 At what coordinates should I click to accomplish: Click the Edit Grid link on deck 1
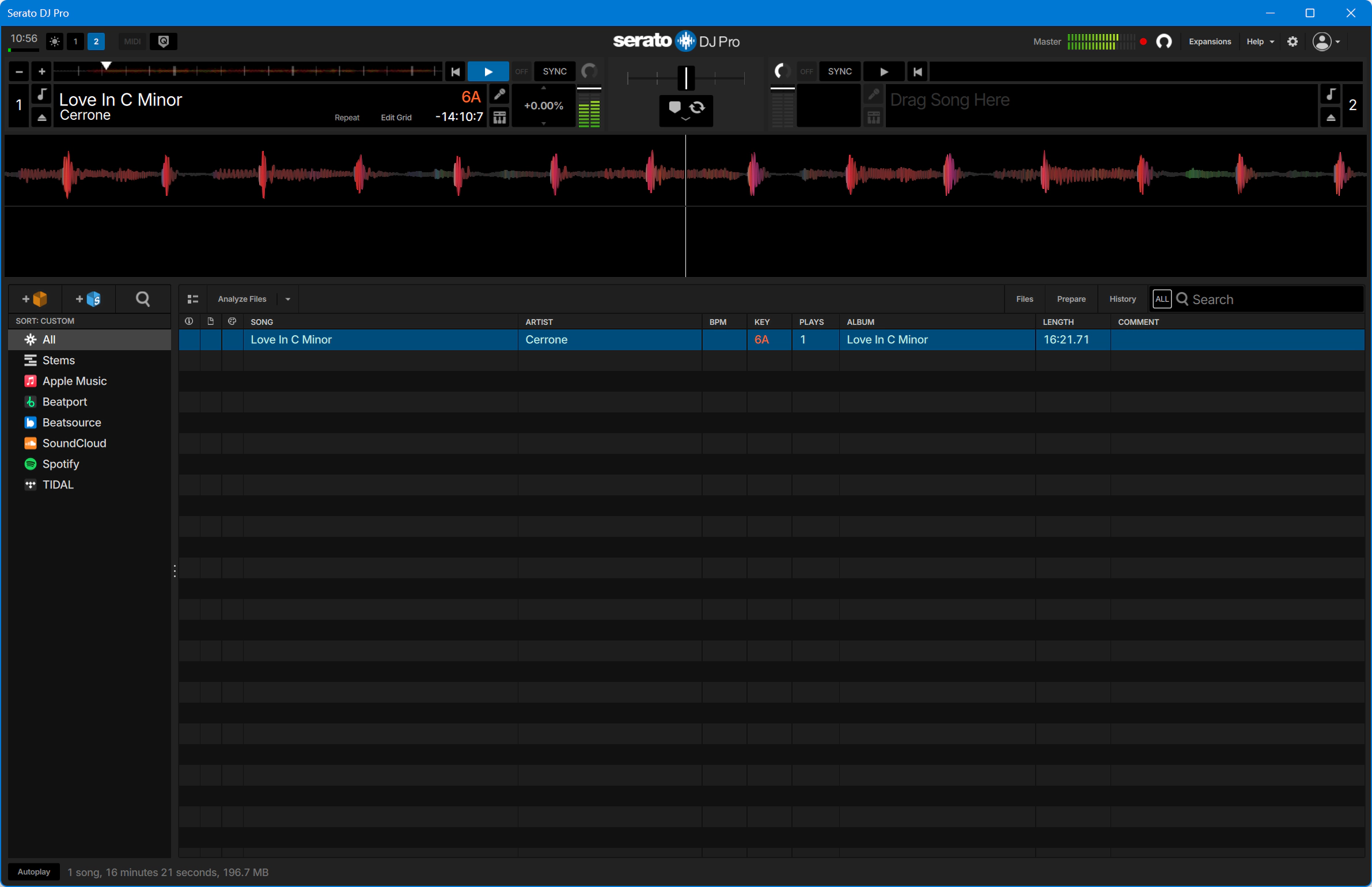point(396,117)
